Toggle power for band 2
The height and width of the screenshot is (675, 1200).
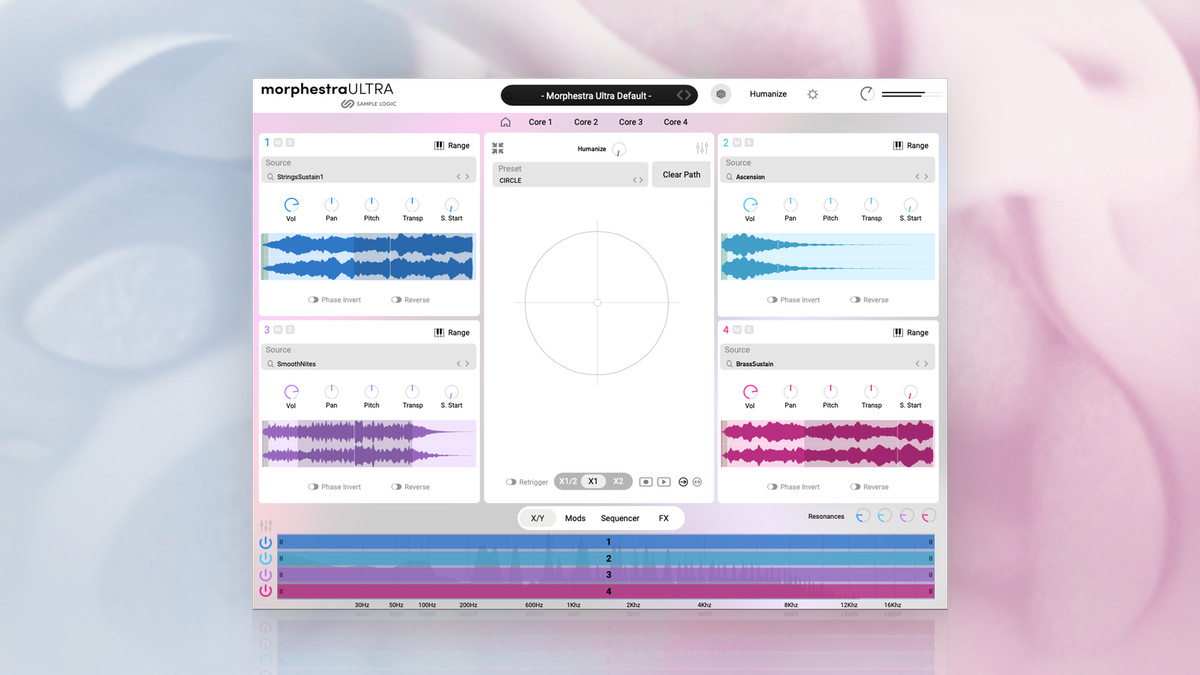[265, 558]
